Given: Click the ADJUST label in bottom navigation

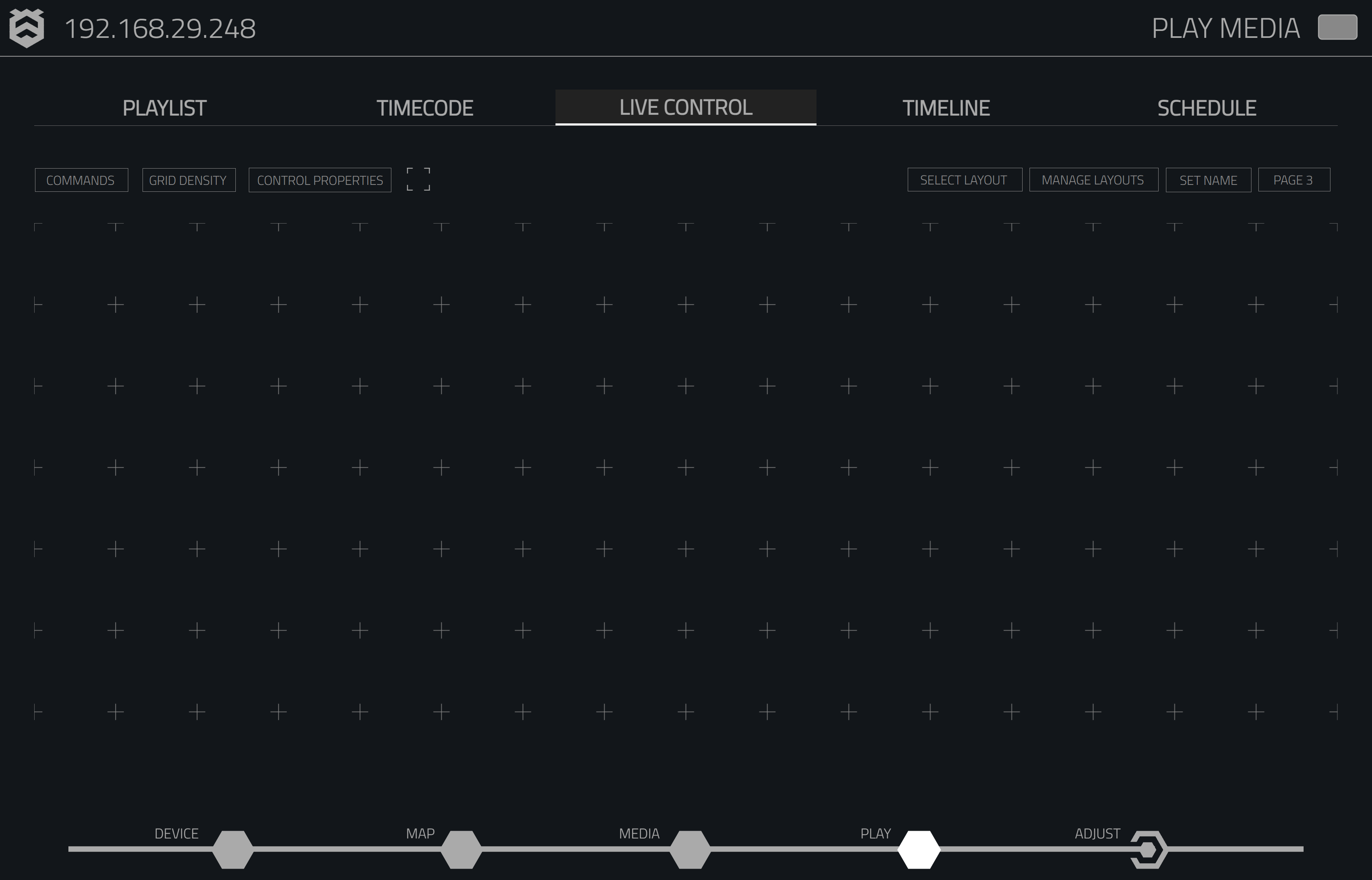Looking at the screenshot, I should (1098, 834).
